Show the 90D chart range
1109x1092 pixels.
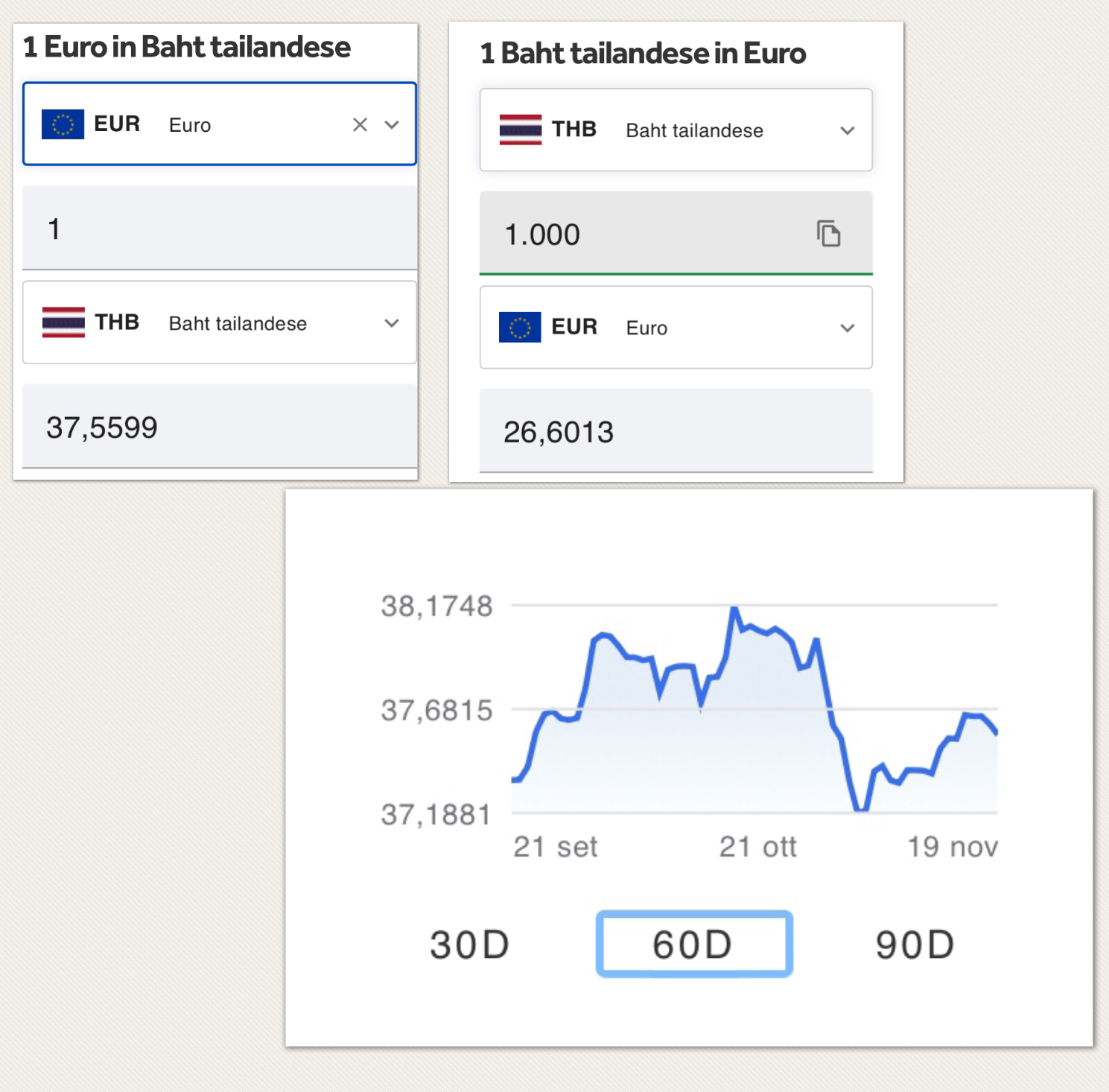pos(915,945)
